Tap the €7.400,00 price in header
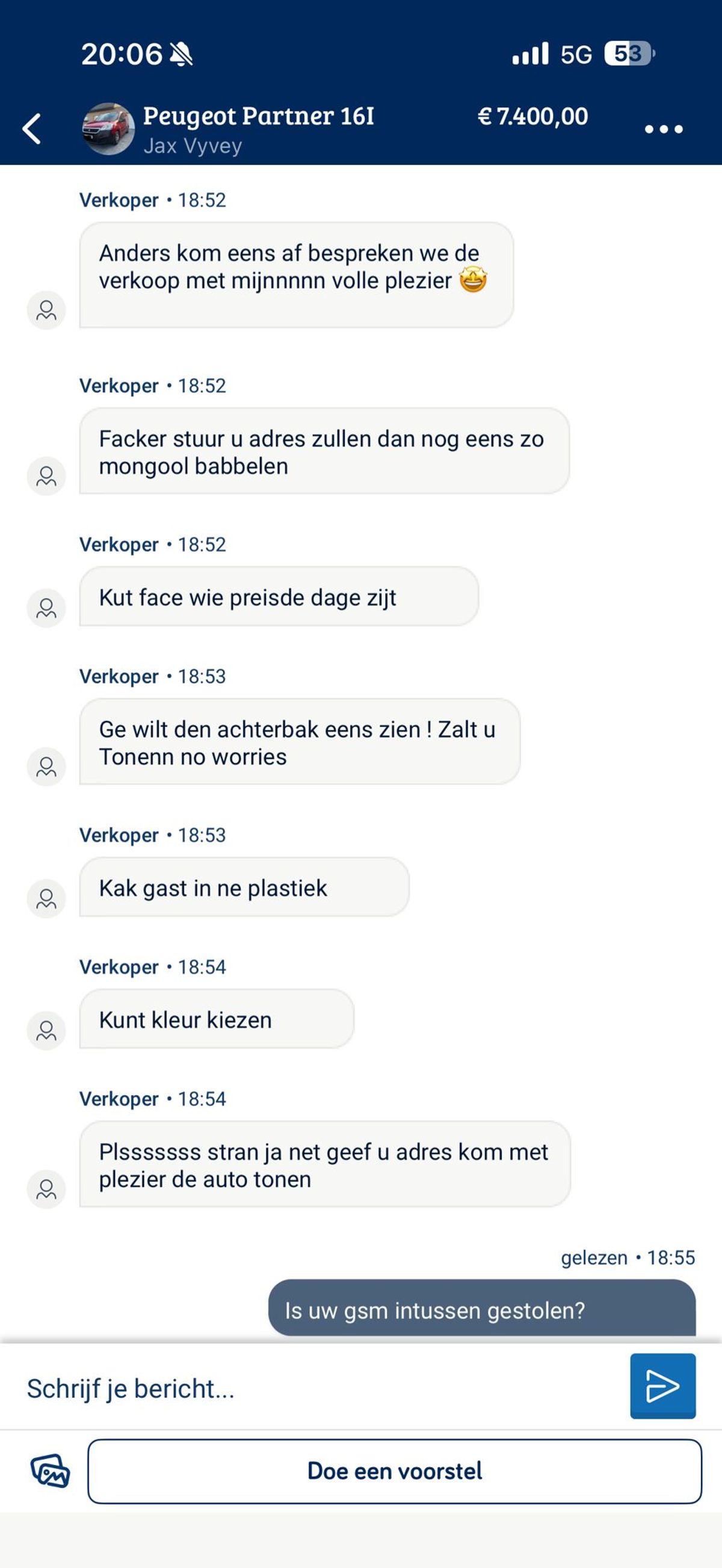 [532, 116]
